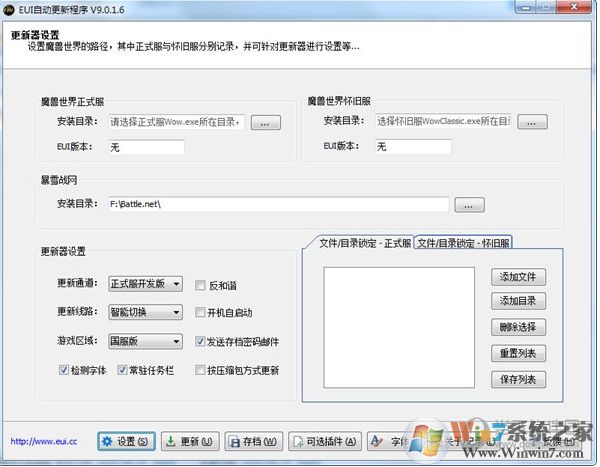Switch to 文件/目录锁定 - 怀旧服 tab
600x467 pixels.
pos(463,243)
